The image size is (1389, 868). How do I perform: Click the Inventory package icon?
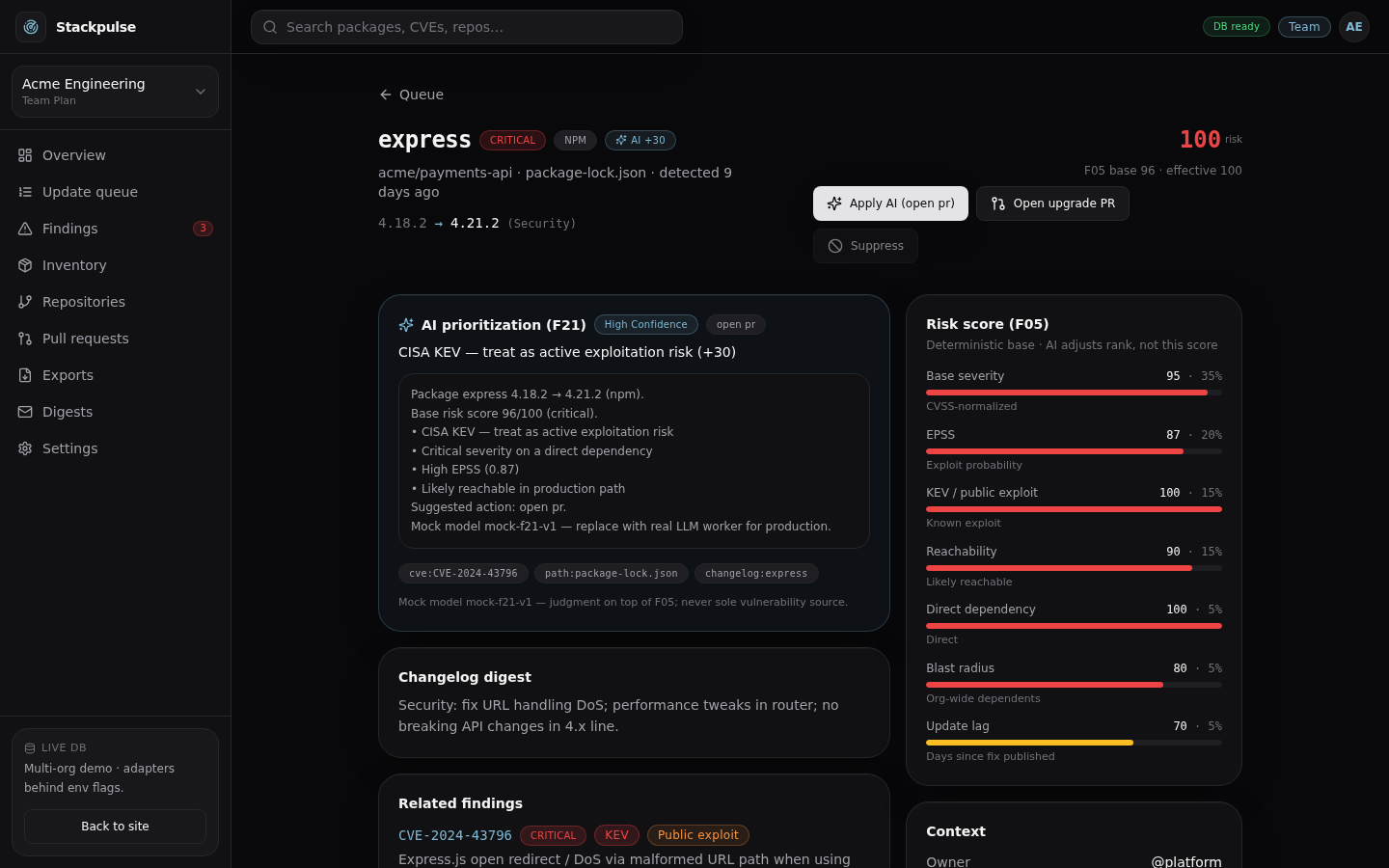point(25,265)
